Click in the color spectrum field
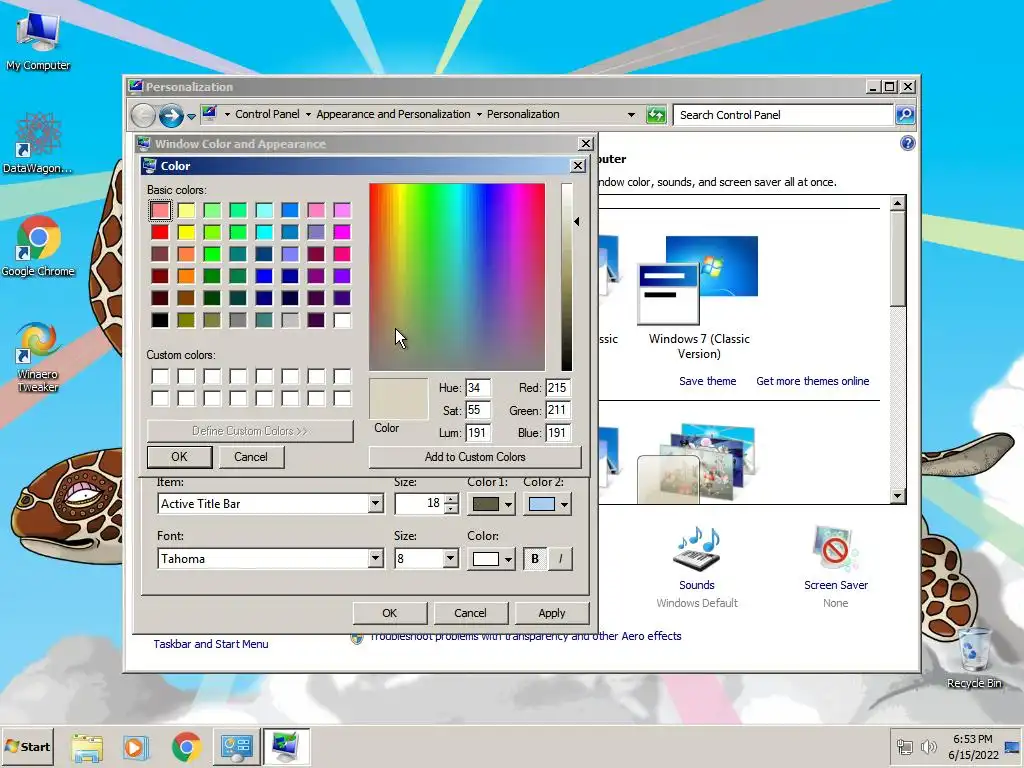1024x768 pixels. (x=457, y=277)
